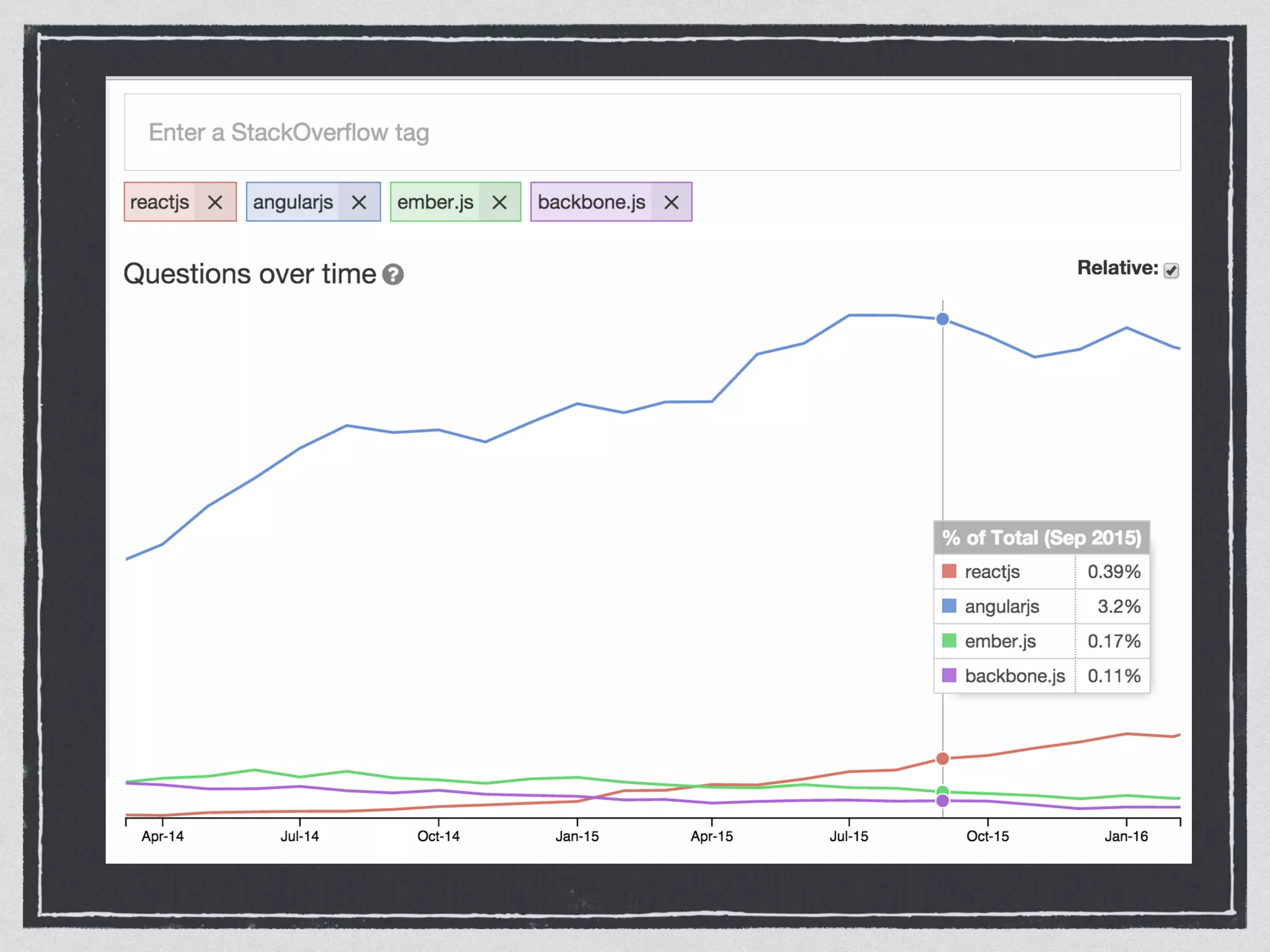1270x952 pixels.
Task: Click the '% of Total (Sep 2015)' tooltip header
Action: click(x=1042, y=537)
